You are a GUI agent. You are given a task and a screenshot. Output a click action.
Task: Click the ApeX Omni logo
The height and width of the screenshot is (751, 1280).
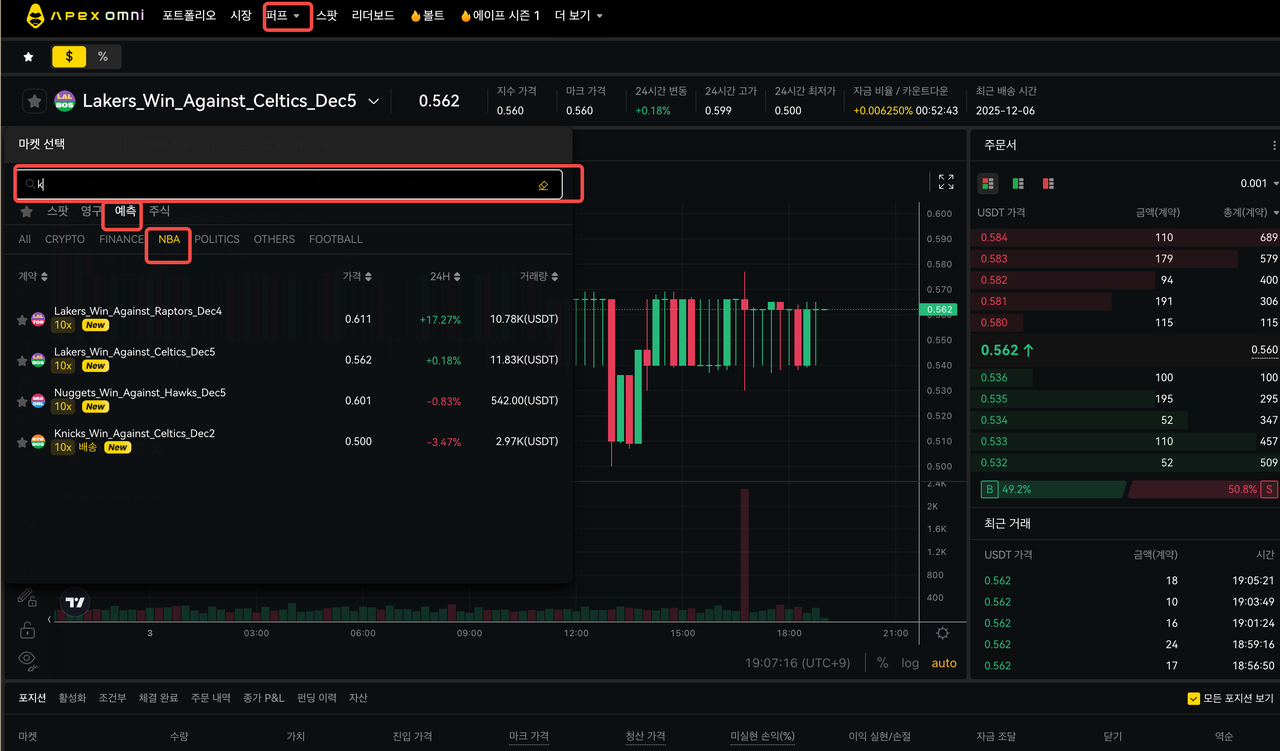click(x=85, y=16)
